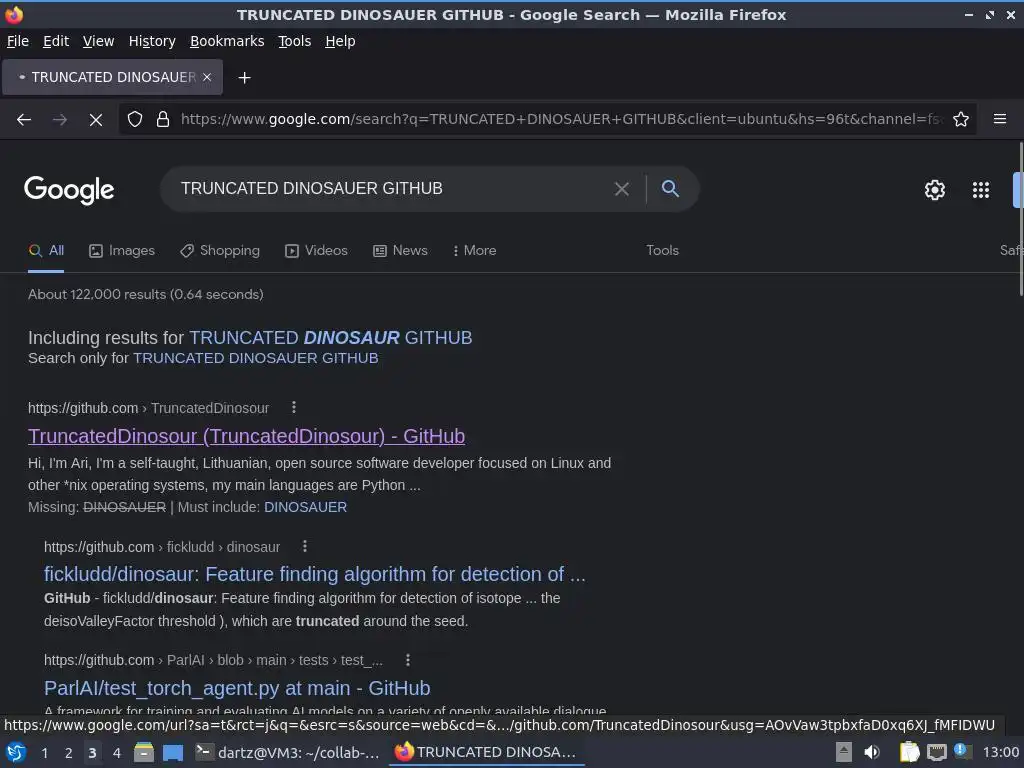Image resolution: width=1024 pixels, height=768 pixels.
Task: Open the Help menu
Action: click(340, 41)
